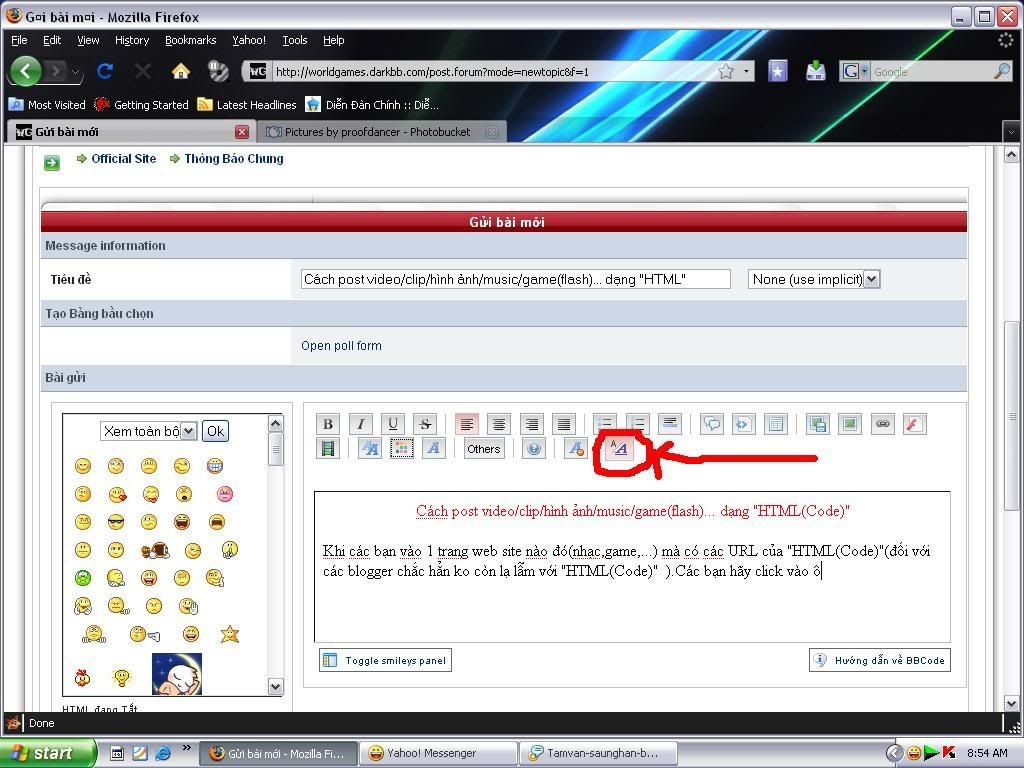1024x768 pixels.
Task: Bookmark this page with the star icon
Action: (x=726, y=72)
